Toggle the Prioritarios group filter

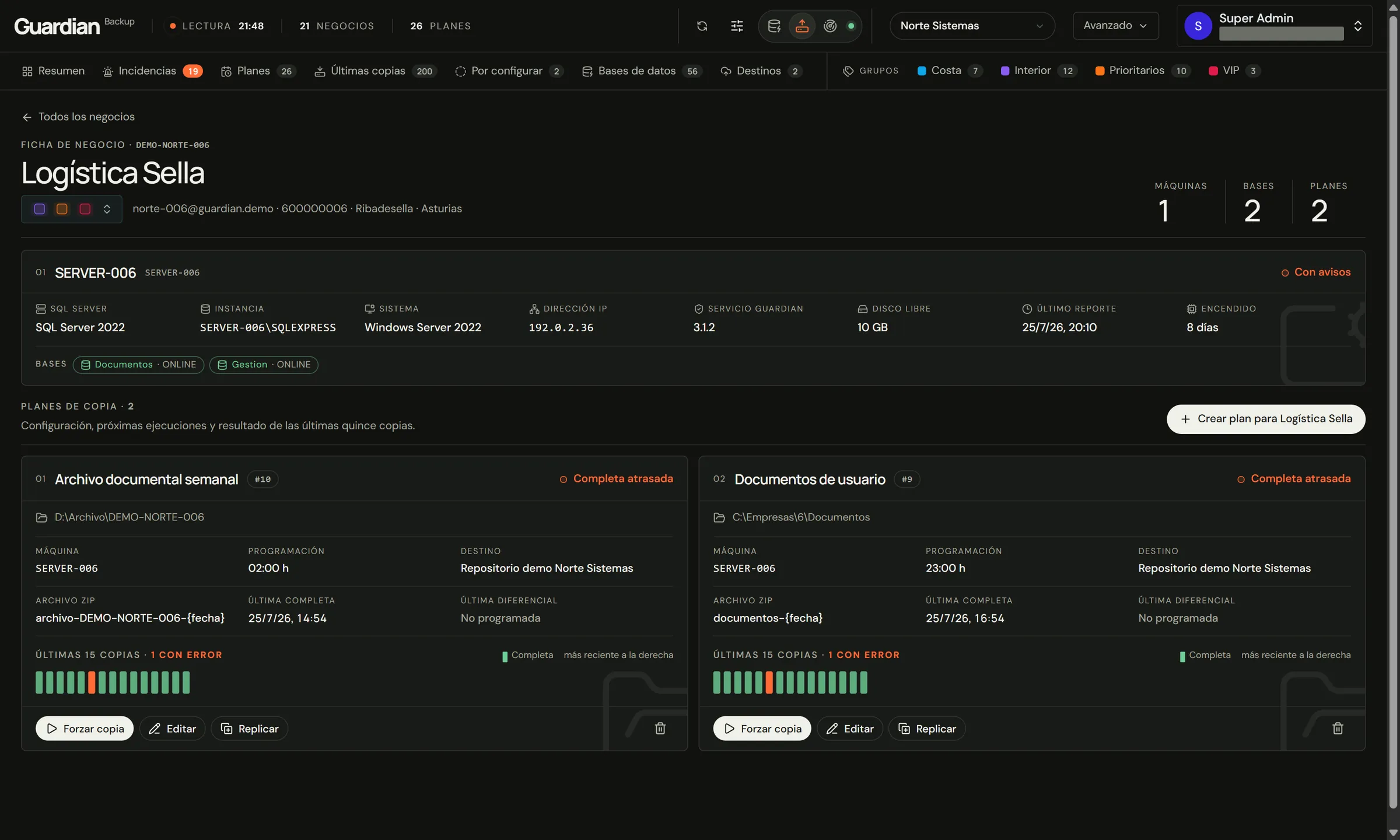point(1143,71)
